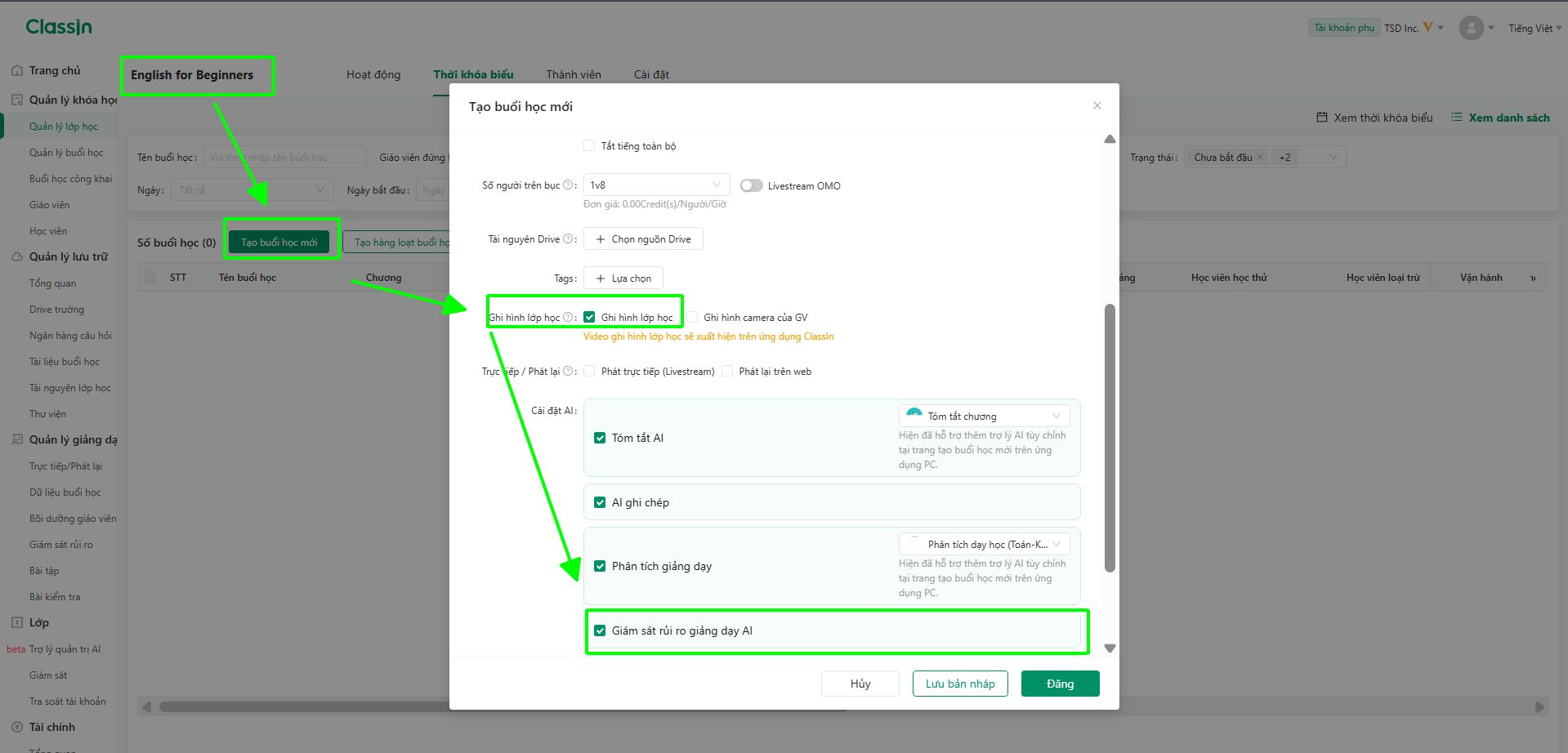1568x753 pixels.
Task: Click help icon next to Số người trên bục
Action: [568, 185]
